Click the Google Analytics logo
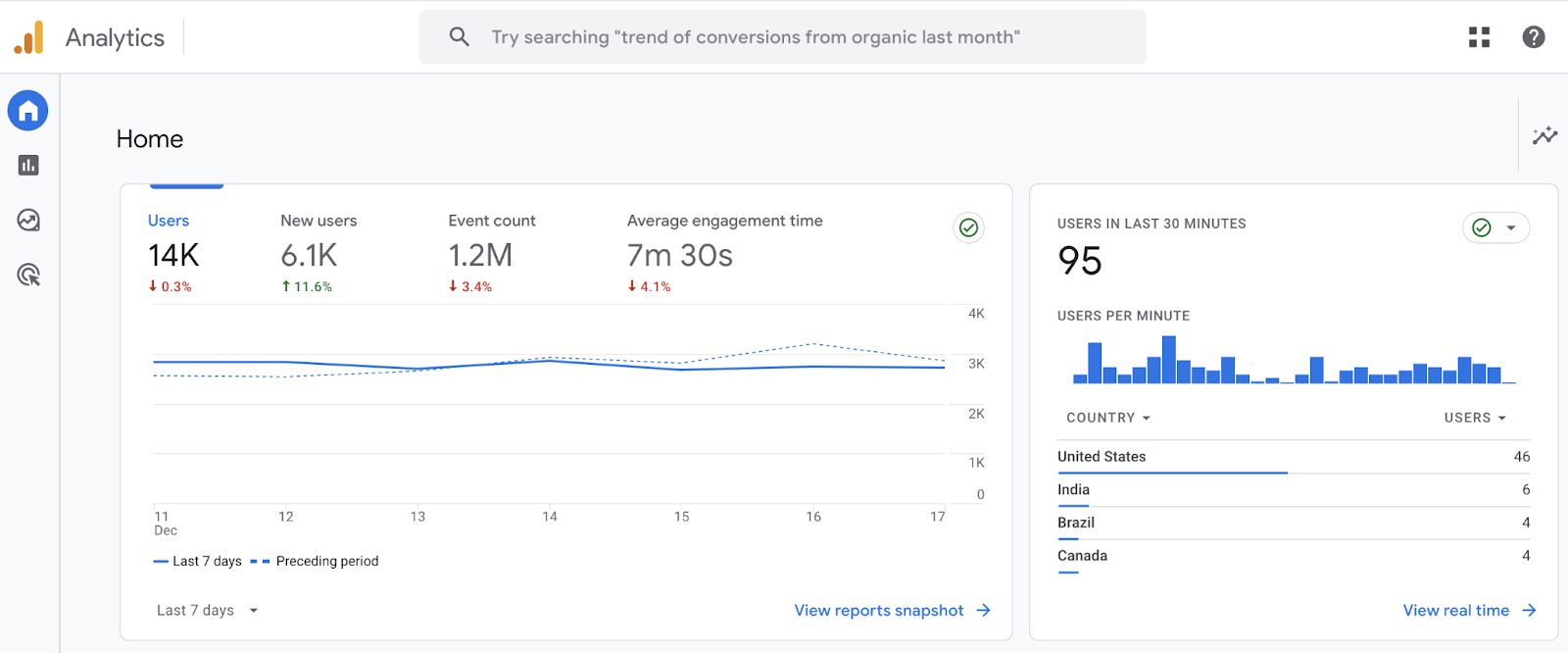 point(29,38)
